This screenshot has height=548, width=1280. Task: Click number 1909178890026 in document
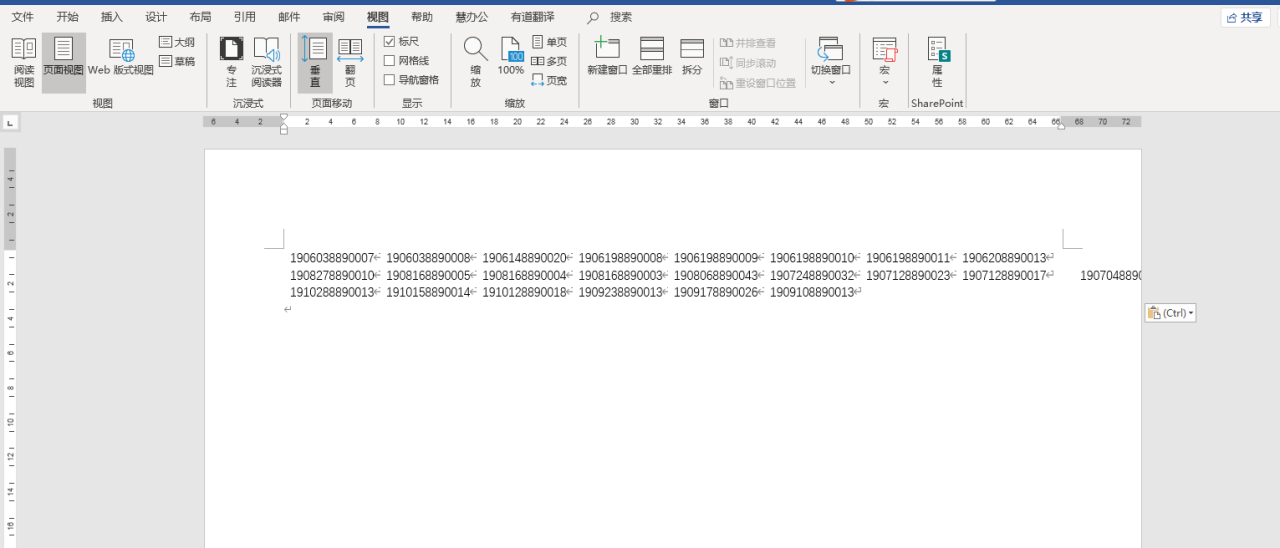click(x=716, y=292)
